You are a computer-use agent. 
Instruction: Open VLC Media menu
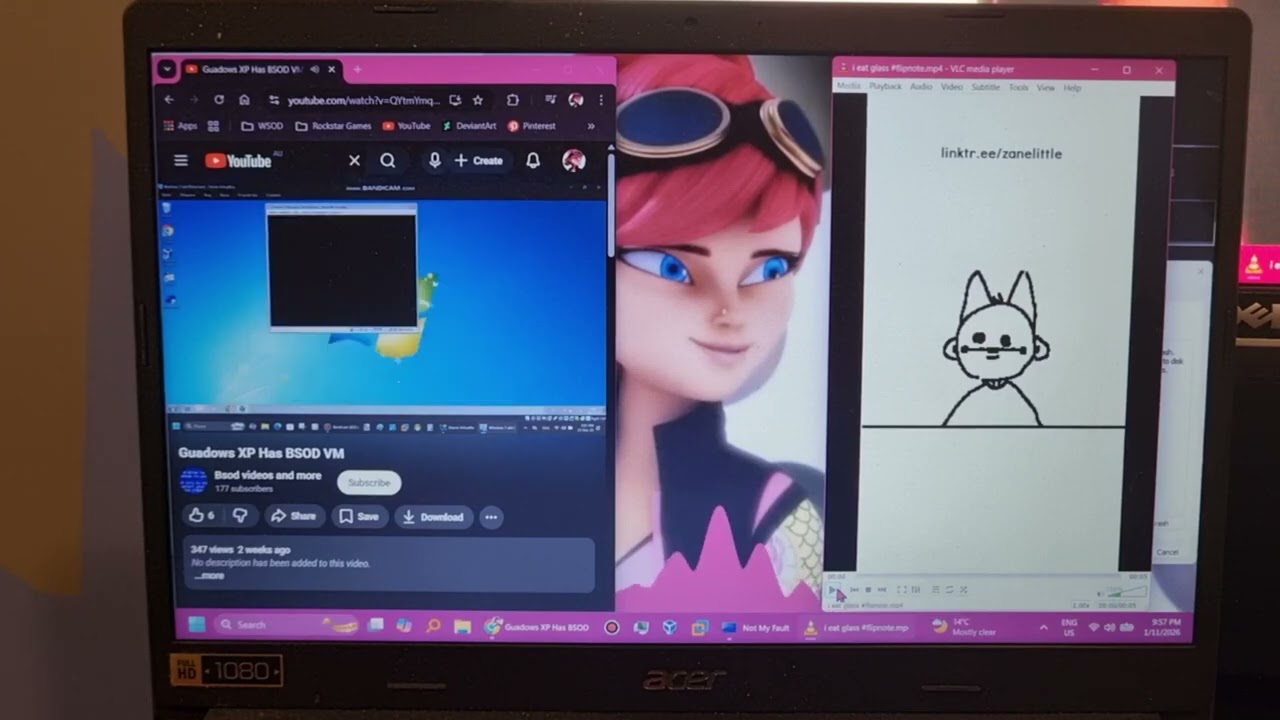848,87
